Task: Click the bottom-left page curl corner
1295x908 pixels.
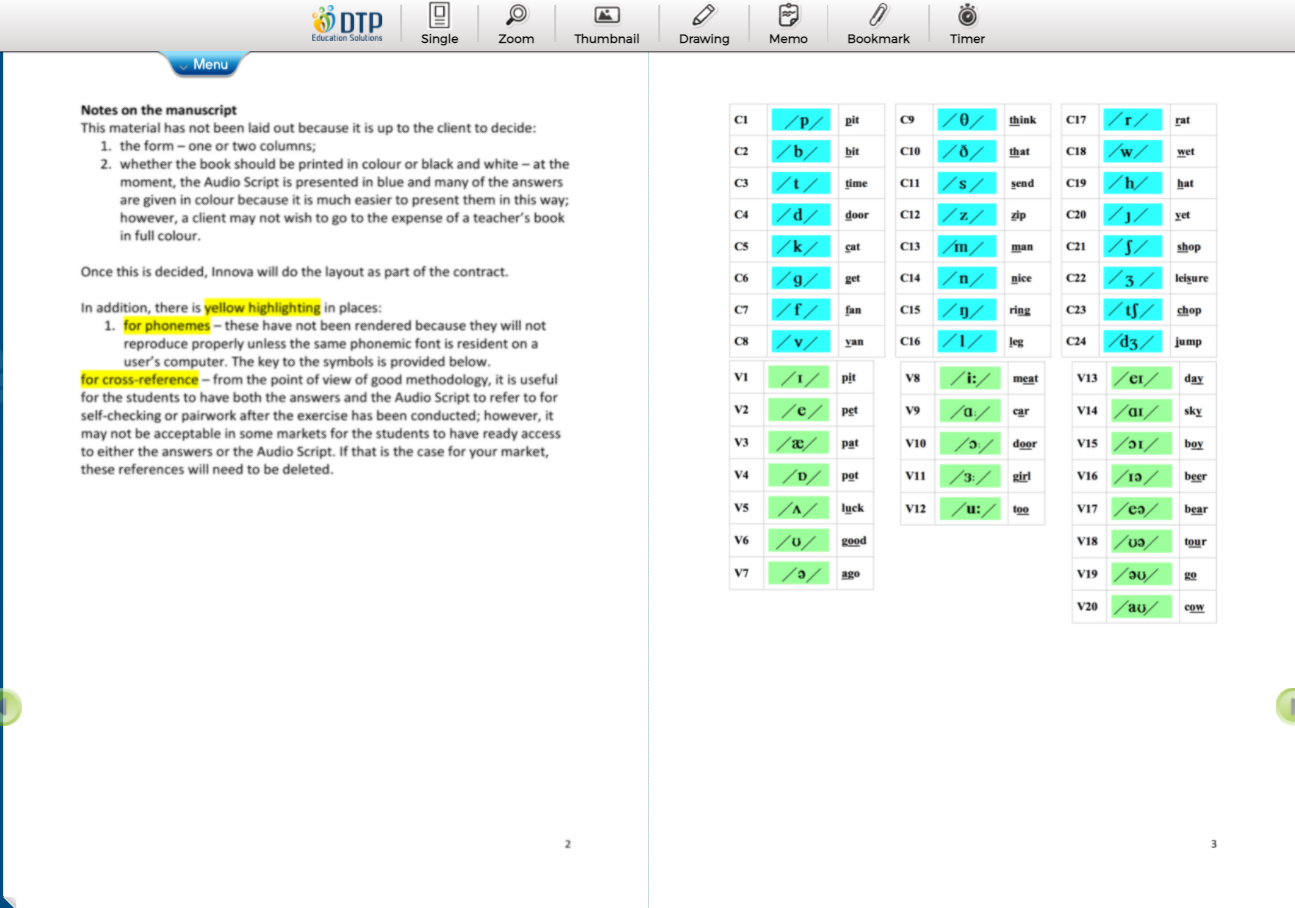Action: [x=8, y=900]
